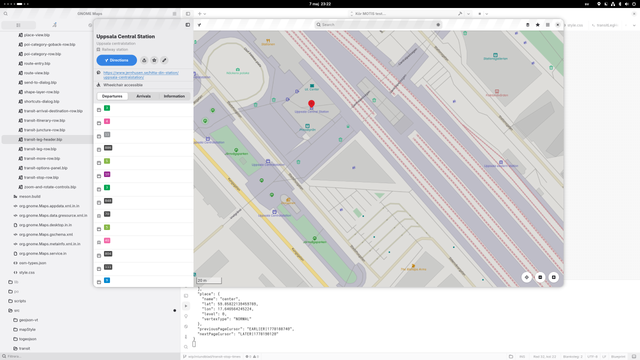Screen dimensions: 640x360
Task: Click the Kör MOTIS test run command title
Action: 370,13
